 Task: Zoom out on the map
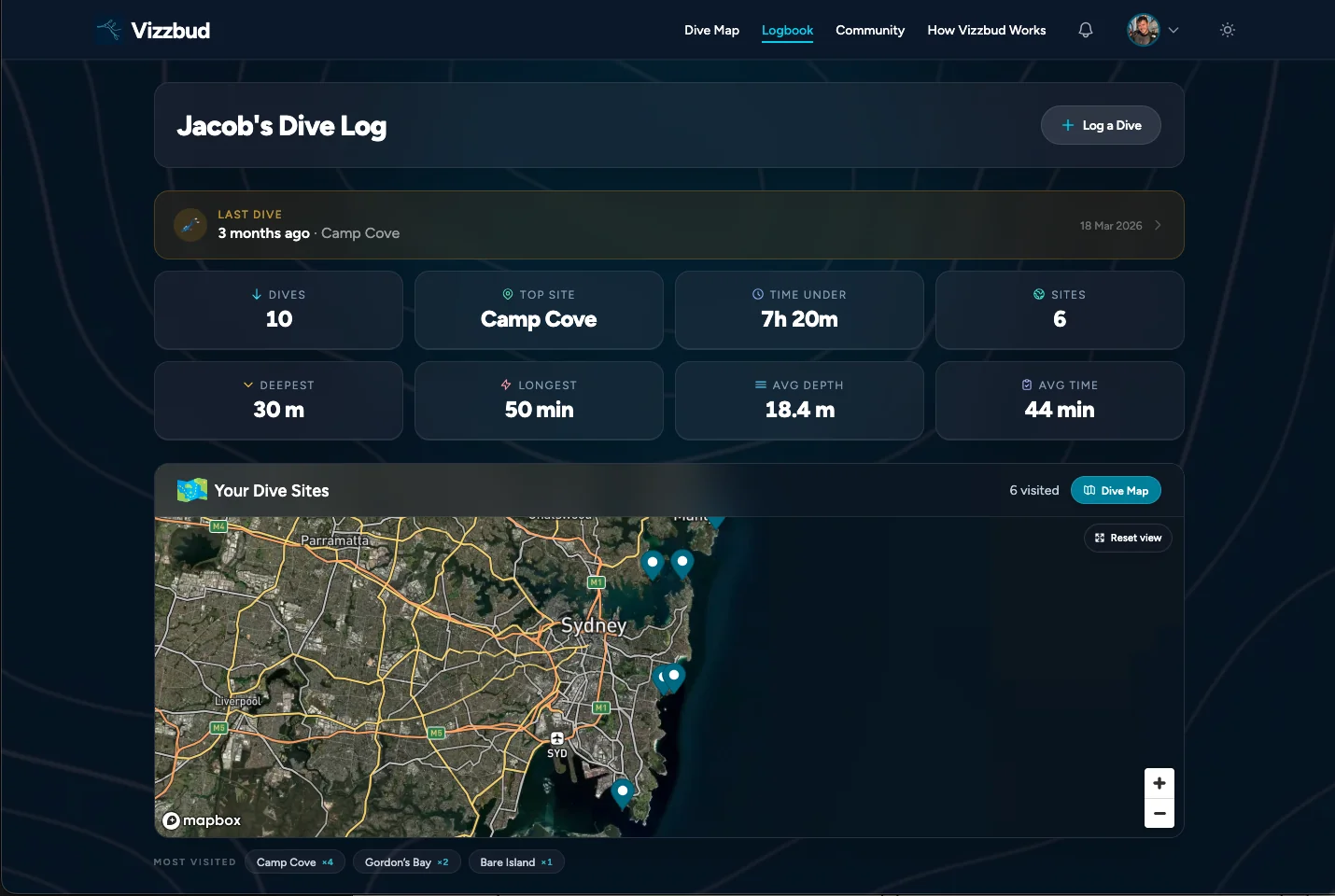click(x=1159, y=813)
